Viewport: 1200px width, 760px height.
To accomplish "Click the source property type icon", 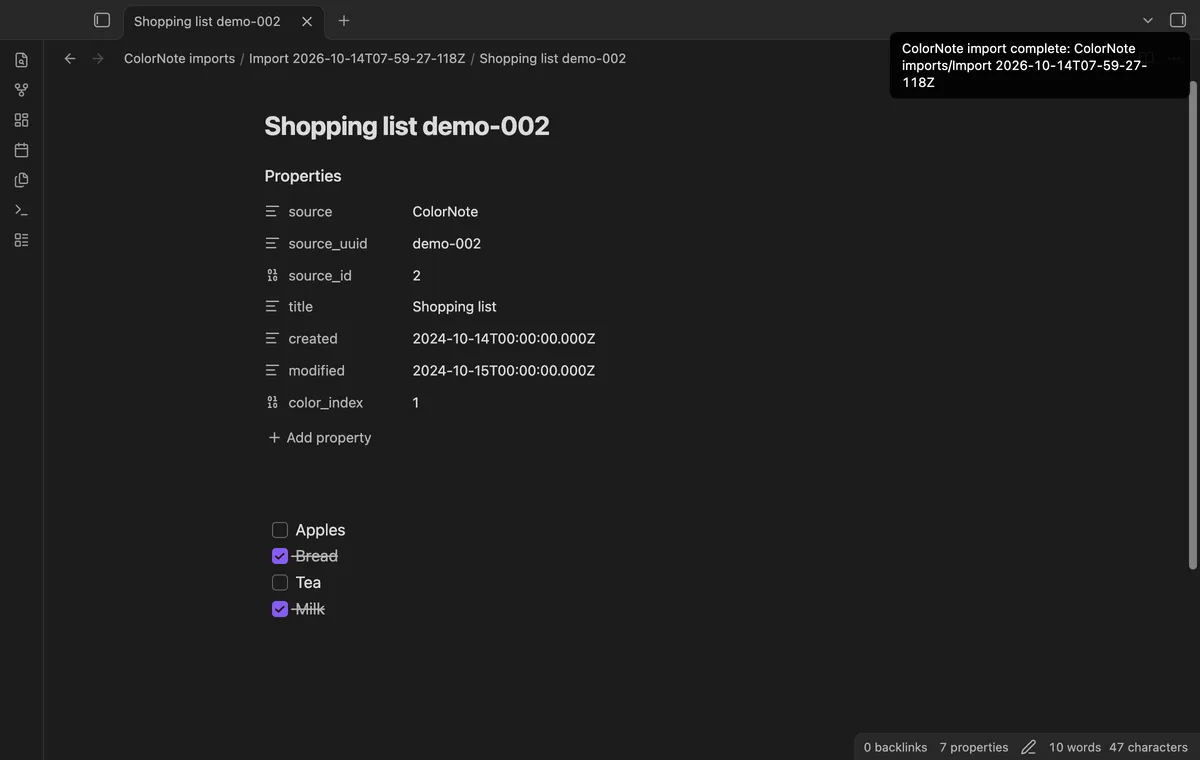I will [272, 212].
